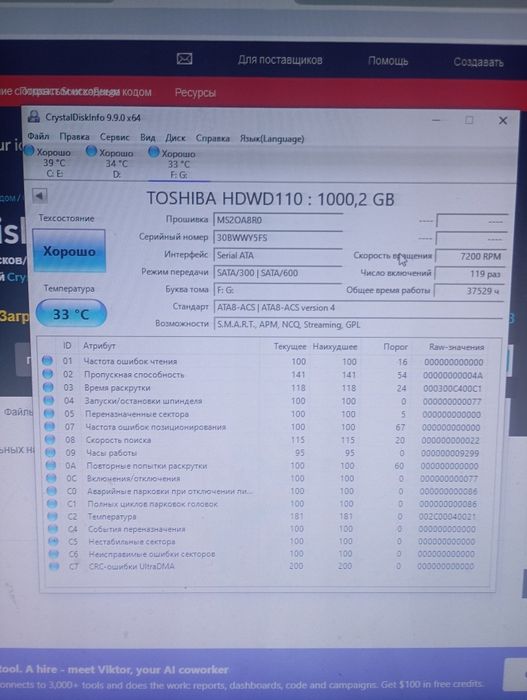Click the status icon for attribute 02 Пропускная способность

coord(48,374)
